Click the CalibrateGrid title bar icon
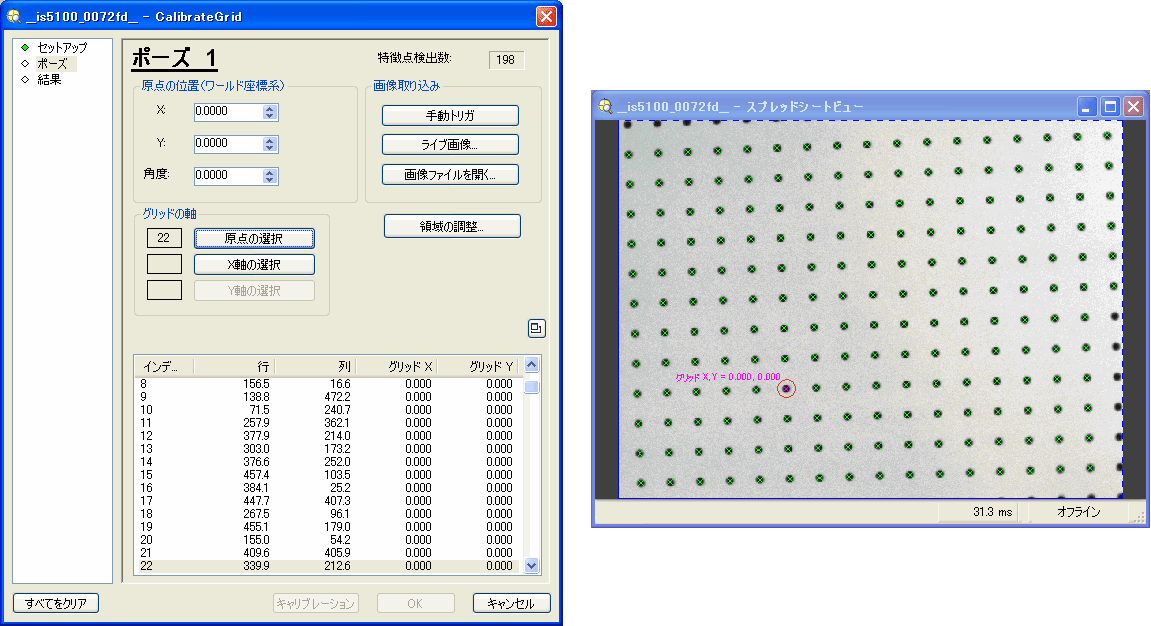Screen dimensions: 1151x626 [x=14, y=16]
